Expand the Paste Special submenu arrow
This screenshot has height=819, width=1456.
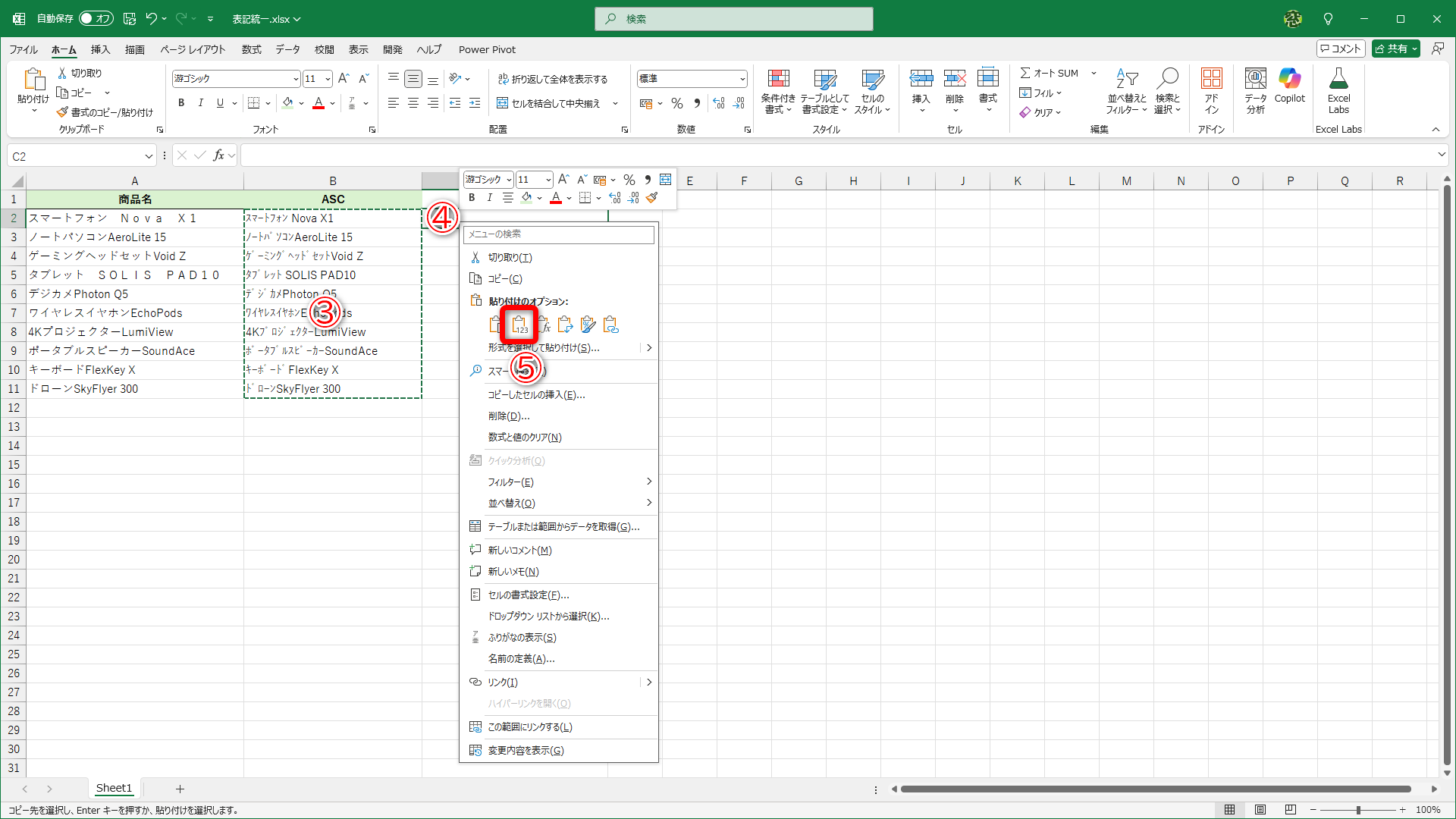point(648,348)
